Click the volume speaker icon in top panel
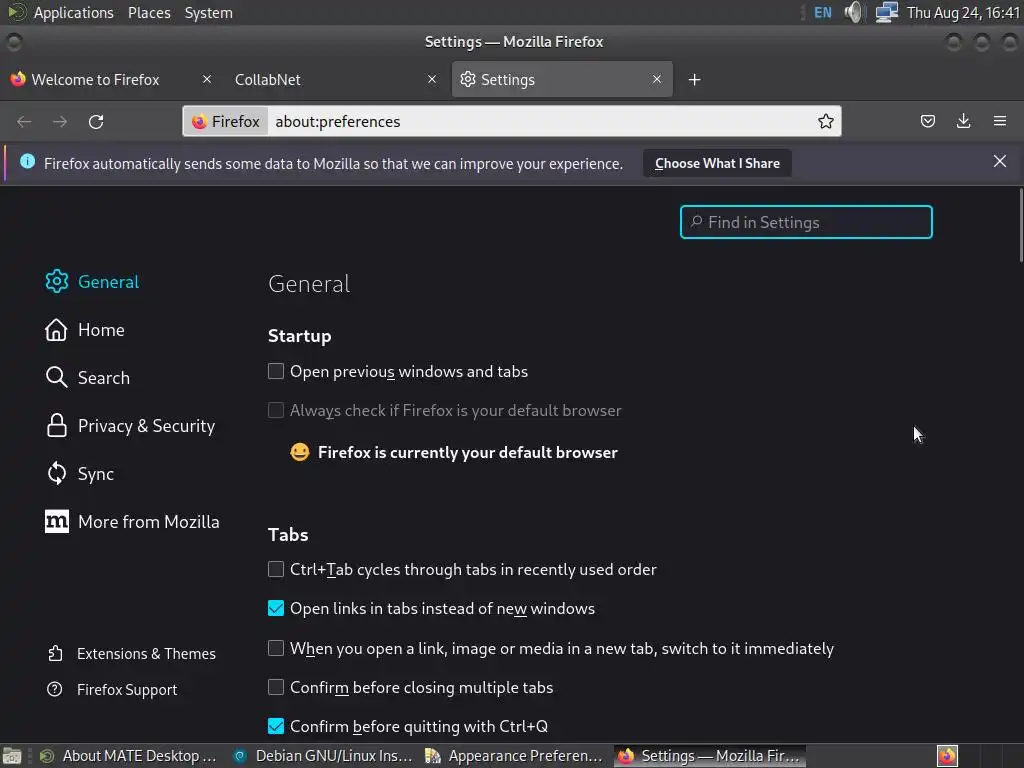The image size is (1024, 768). click(x=853, y=12)
